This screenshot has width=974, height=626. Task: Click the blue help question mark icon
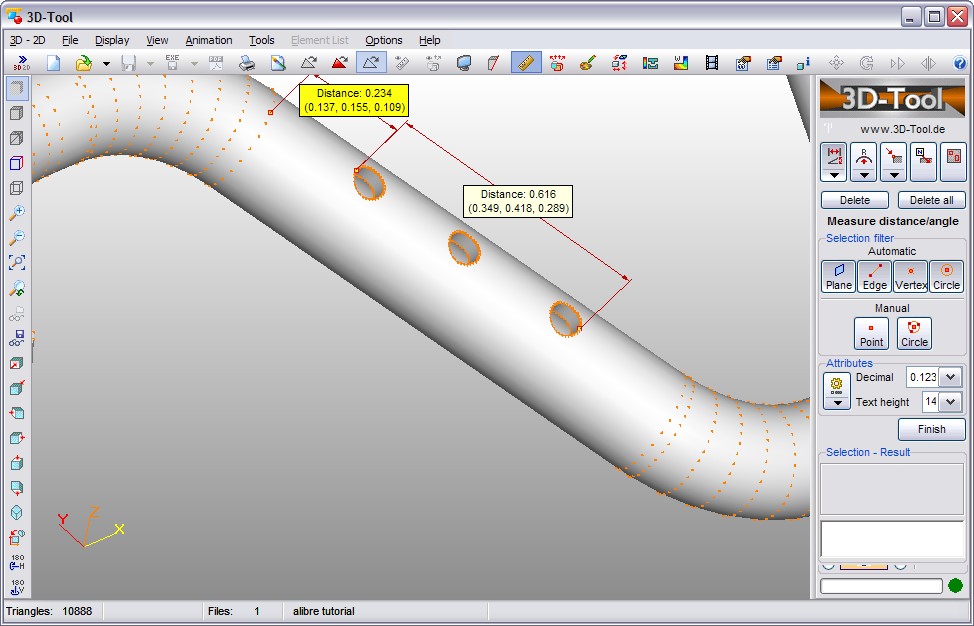pyautogui.click(x=960, y=63)
